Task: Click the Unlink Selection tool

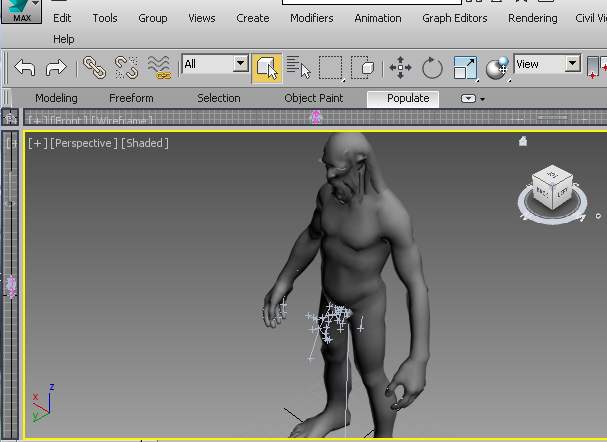Action: coord(127,68)
